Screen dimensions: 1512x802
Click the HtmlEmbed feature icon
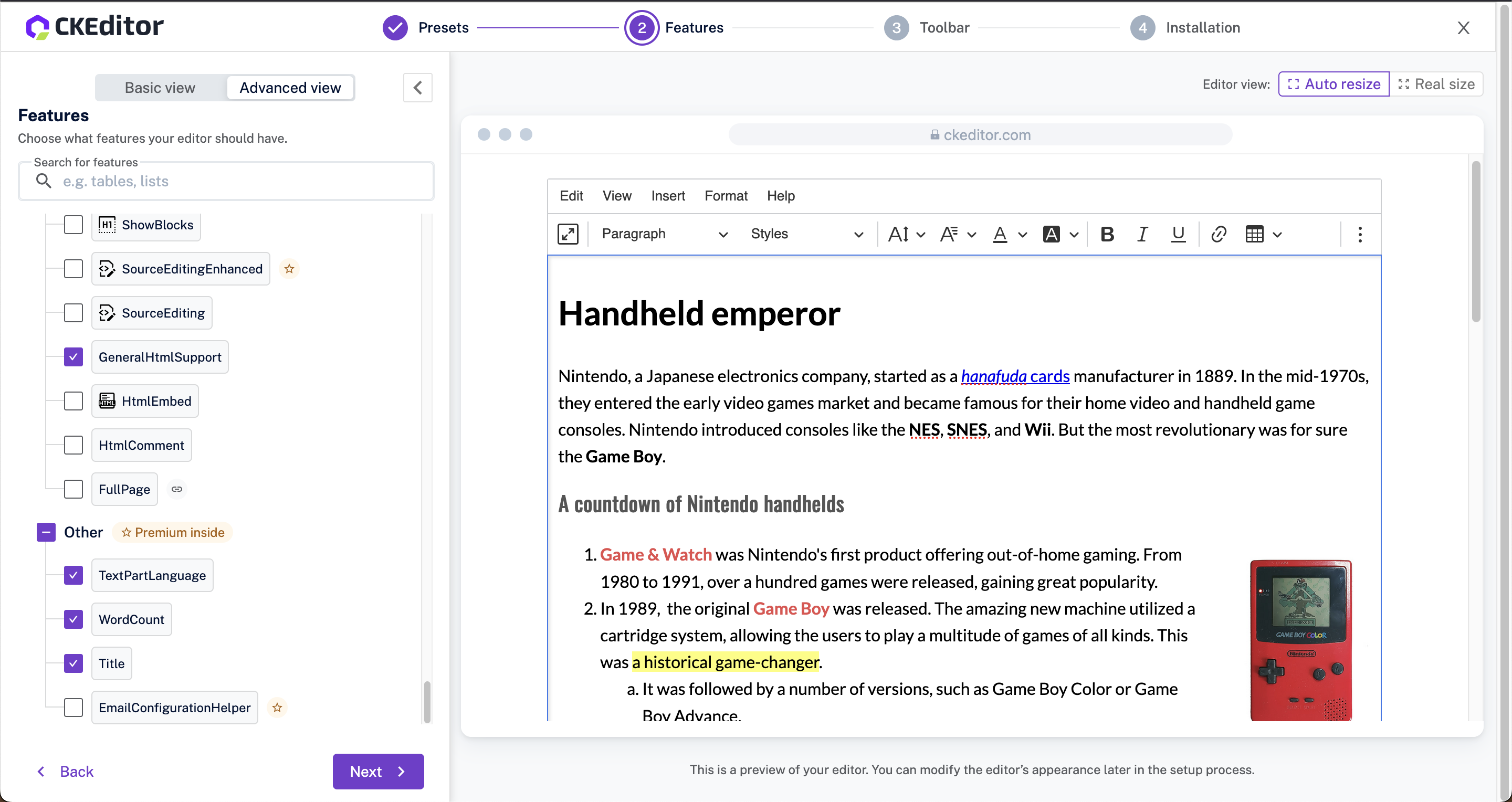coord(107,400)
